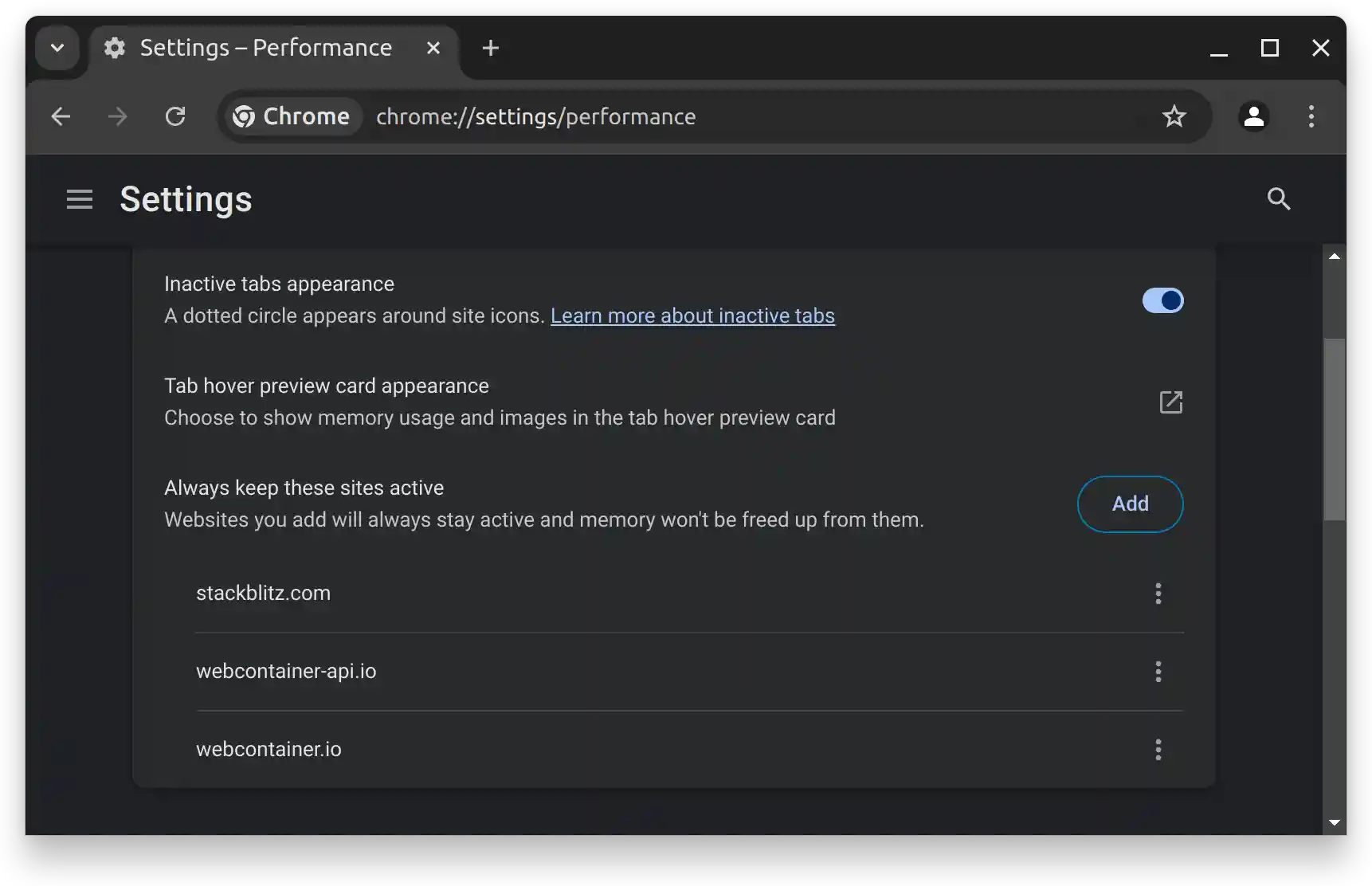Open more options for stackblitz.com
The width and height of the screenshot is (1372, 886).
click(1158, 594)
